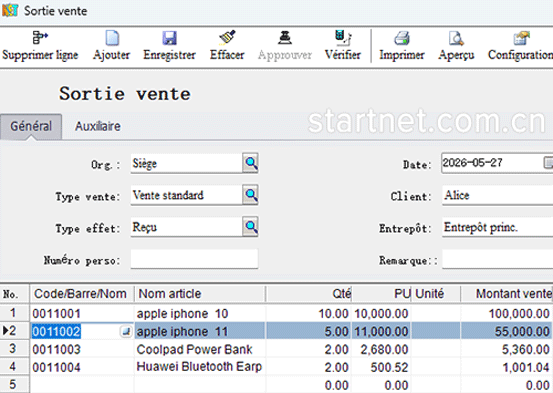Open the Type vente lookup magnifier

point(250,194)
